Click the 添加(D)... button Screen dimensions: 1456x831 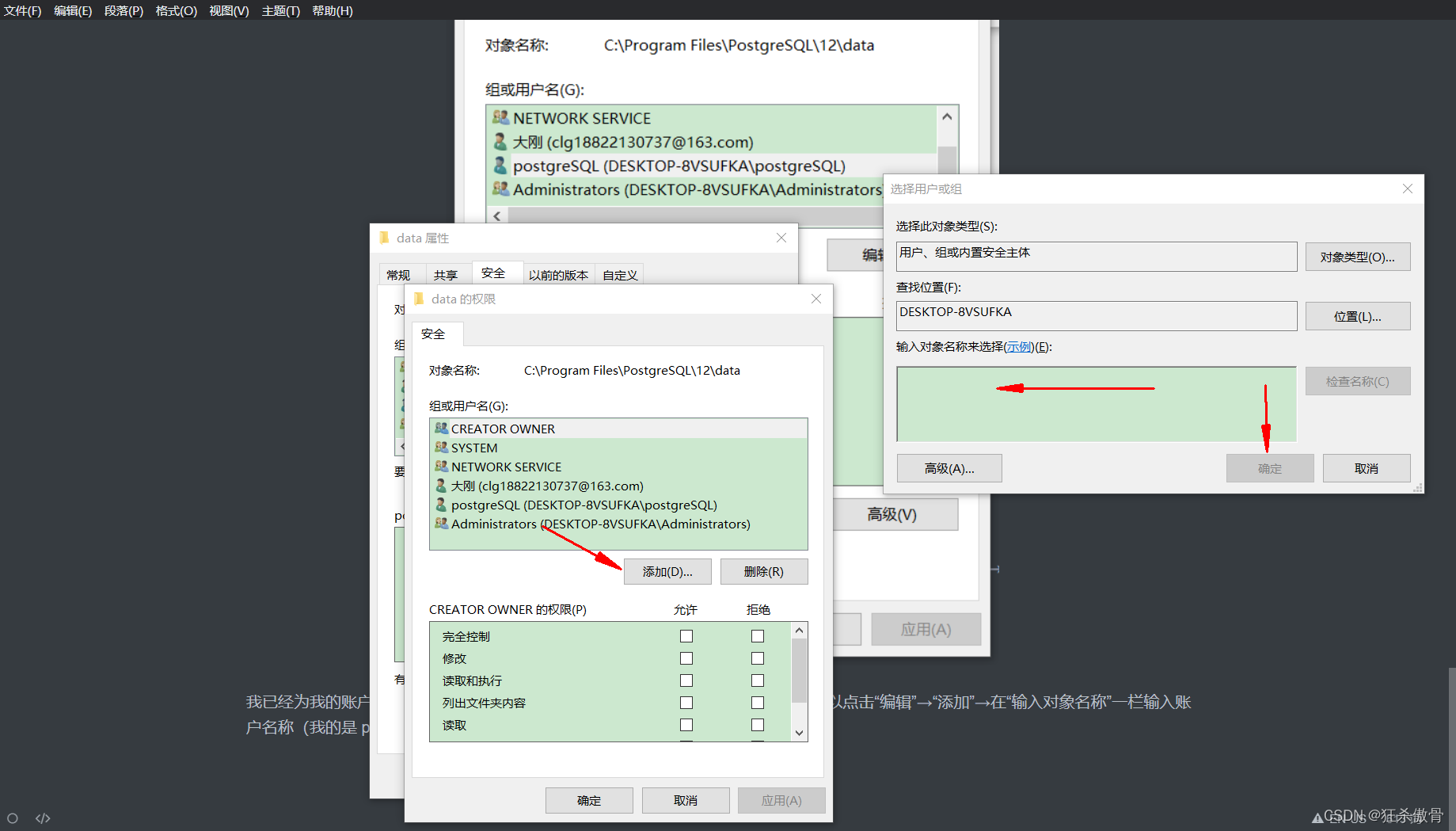[667, 571]
